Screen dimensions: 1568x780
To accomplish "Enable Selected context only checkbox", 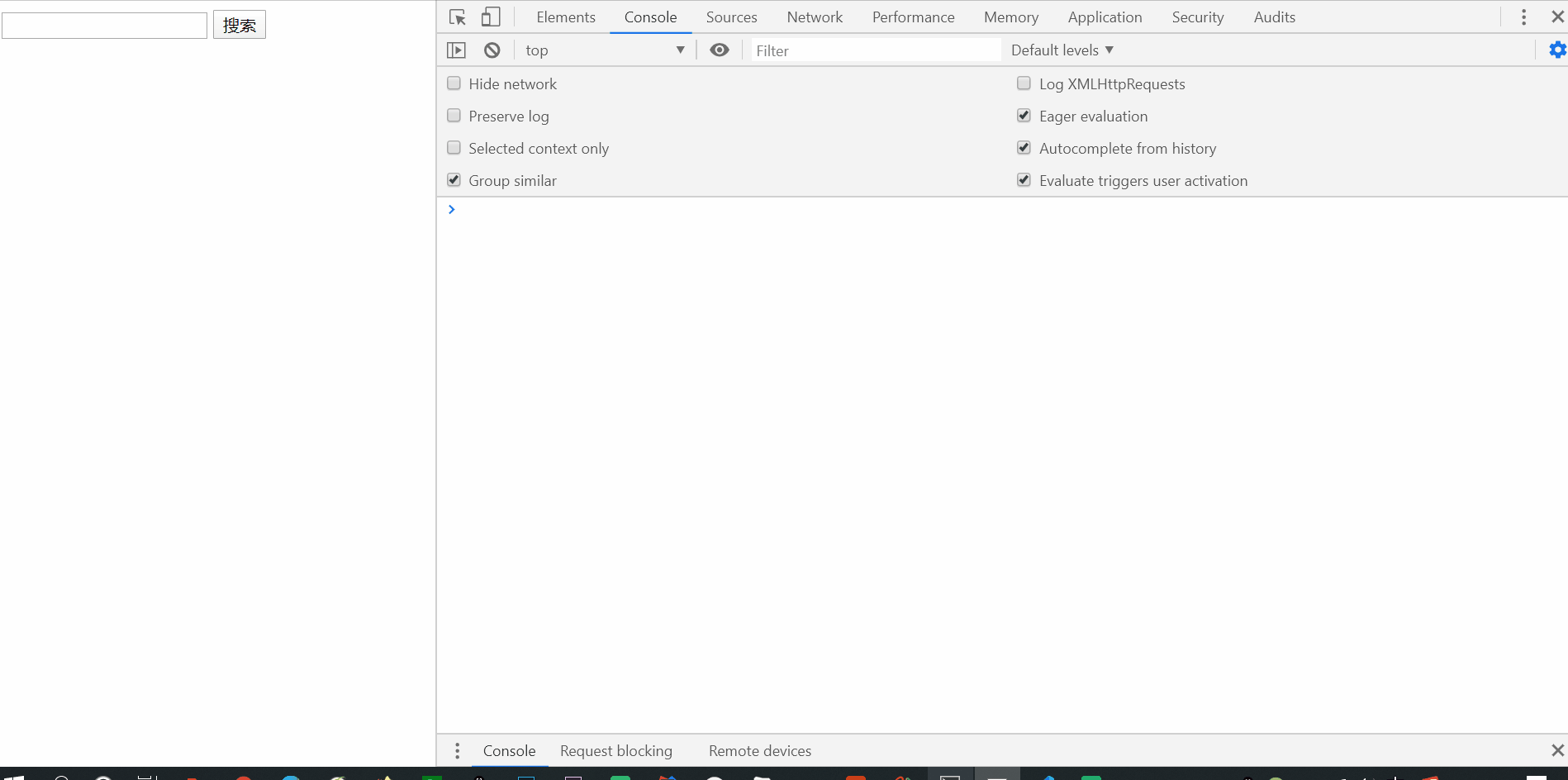I will point(454,148).
